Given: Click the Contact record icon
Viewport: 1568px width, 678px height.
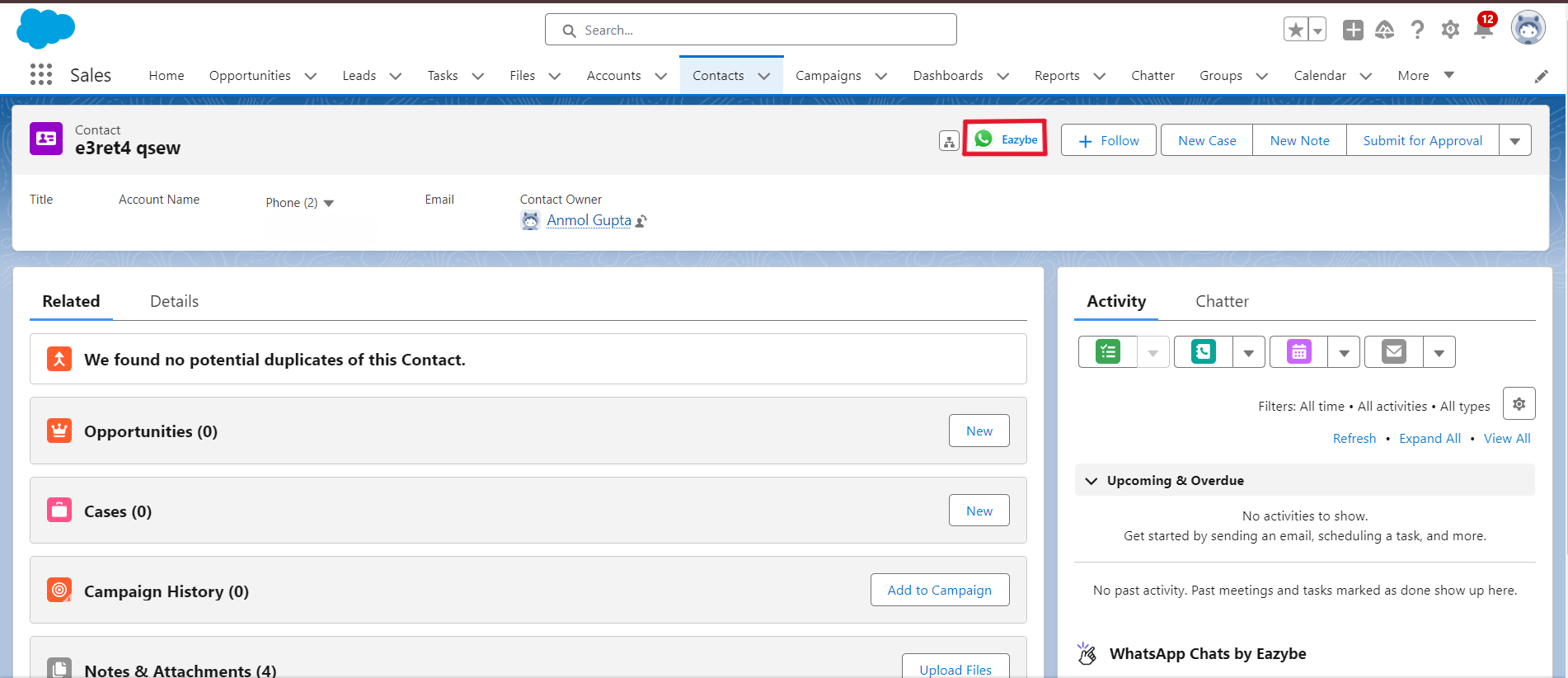Looking at the screenshot, I should tap(46, 139).
